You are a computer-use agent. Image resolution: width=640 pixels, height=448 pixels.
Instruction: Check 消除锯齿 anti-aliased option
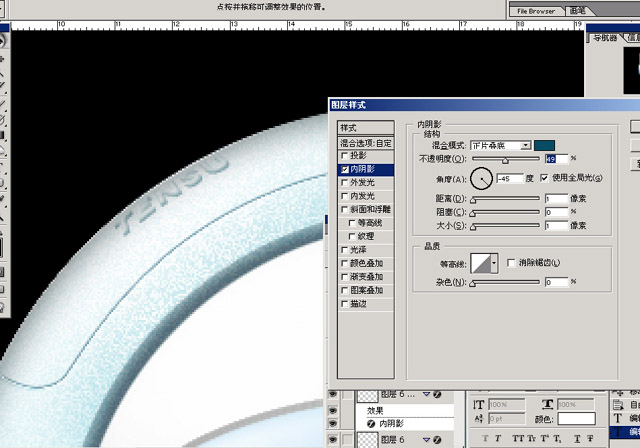coord(511,263)
